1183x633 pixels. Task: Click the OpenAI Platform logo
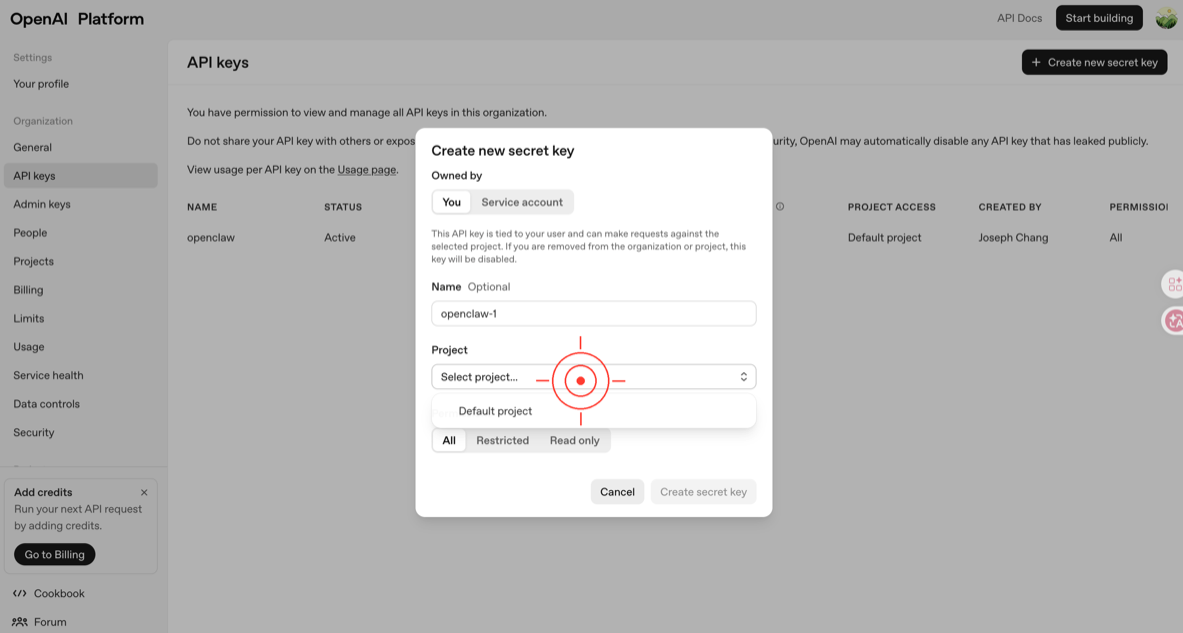[77, 18]
